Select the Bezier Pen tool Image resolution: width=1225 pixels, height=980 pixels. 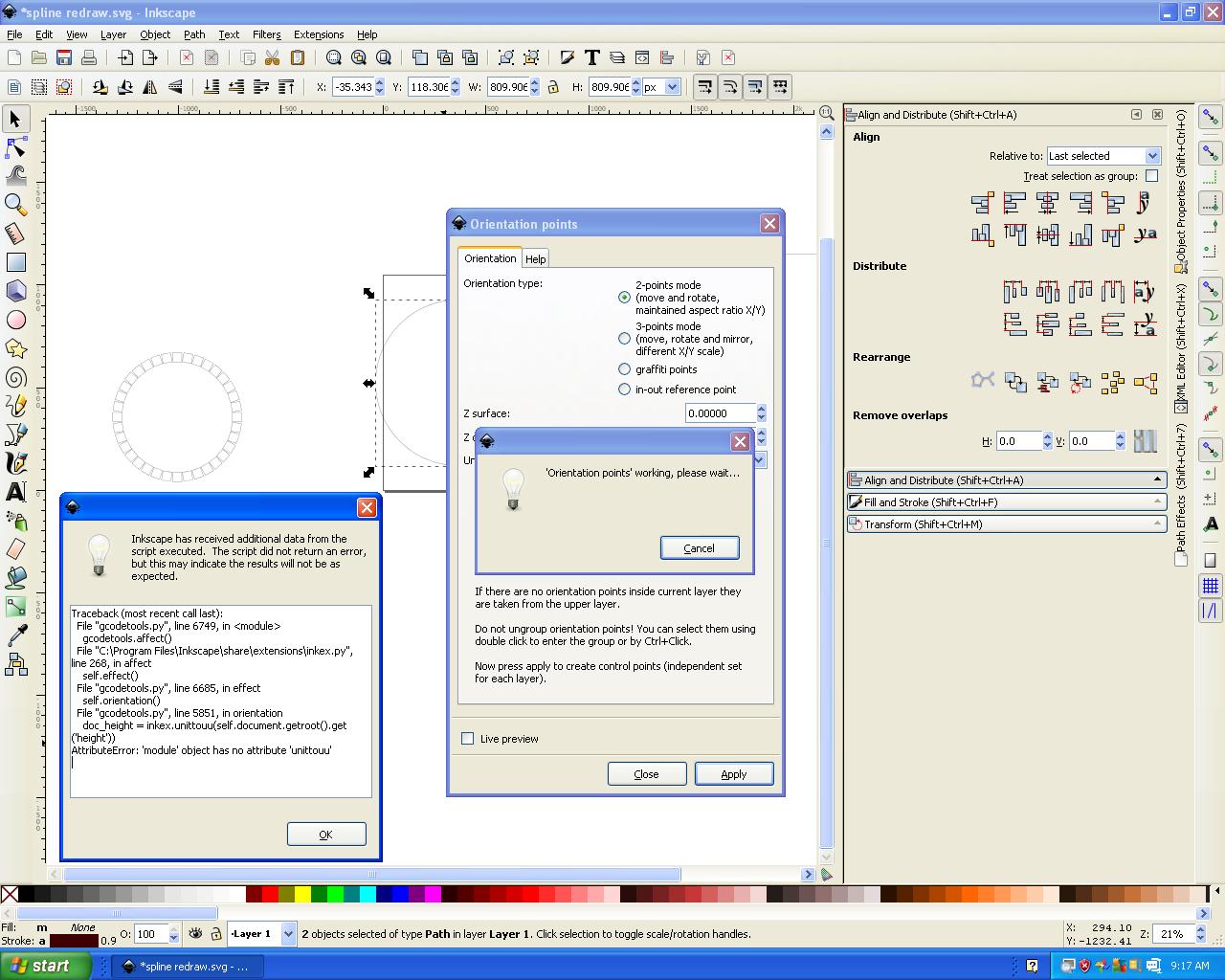coord(15,434)
